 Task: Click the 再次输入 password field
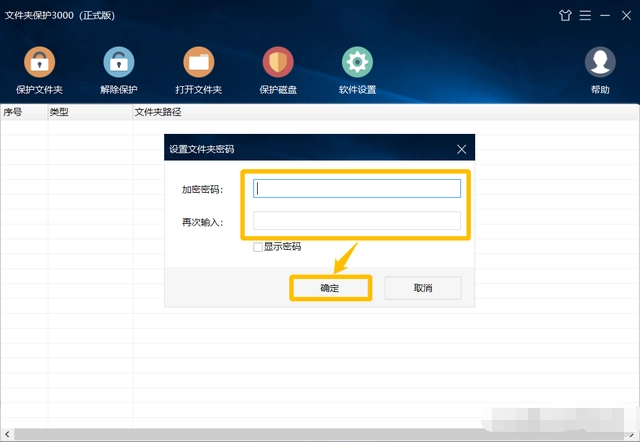357,221
